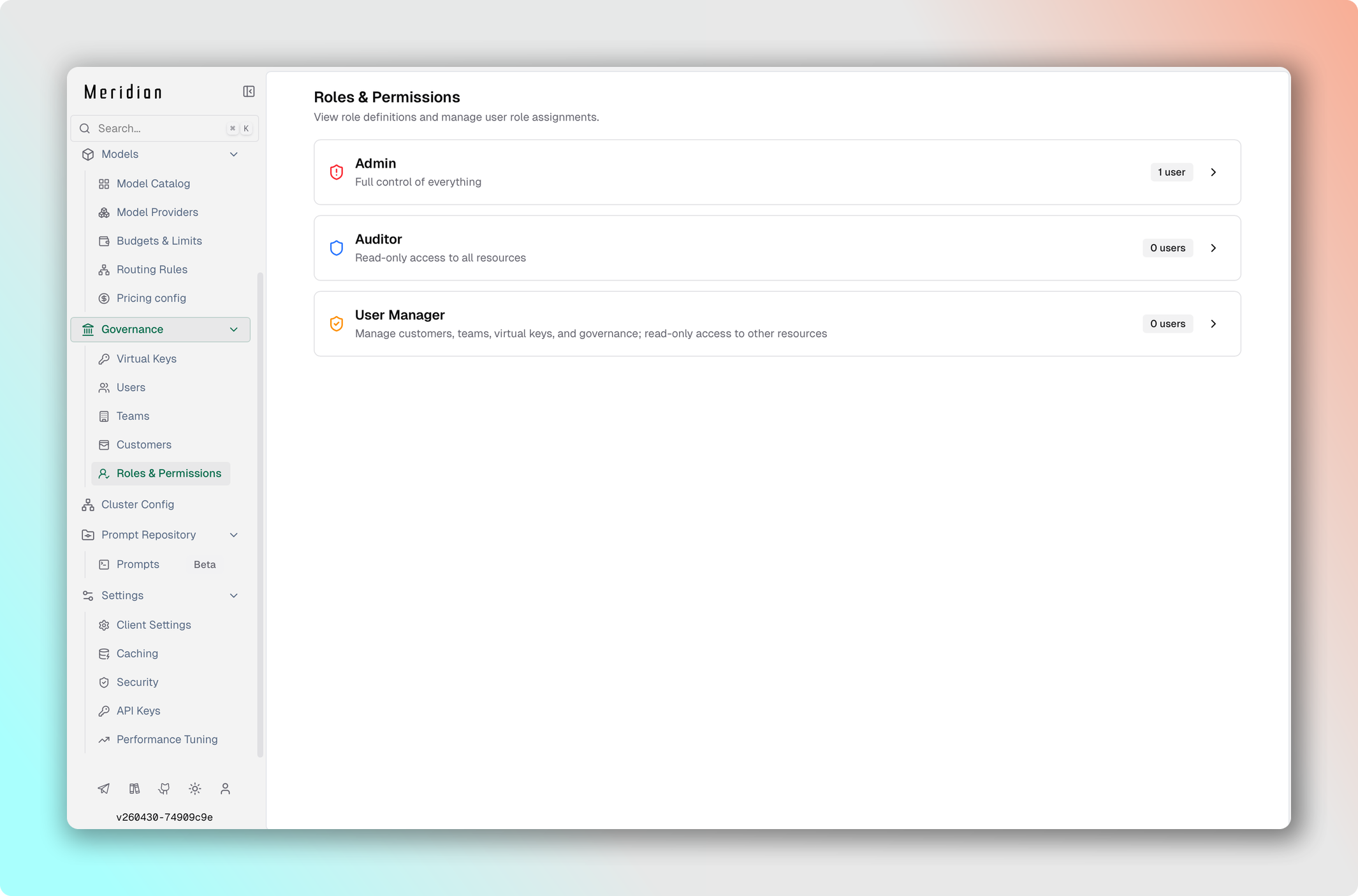This screenshot has height=896, width=1358.
Task: Click the blue Auditor shield icon
Action: tap(337, 248)
